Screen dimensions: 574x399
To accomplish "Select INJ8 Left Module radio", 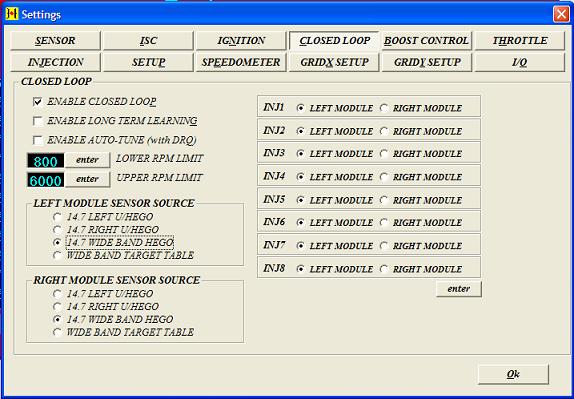I will click(x=301, y=269).
